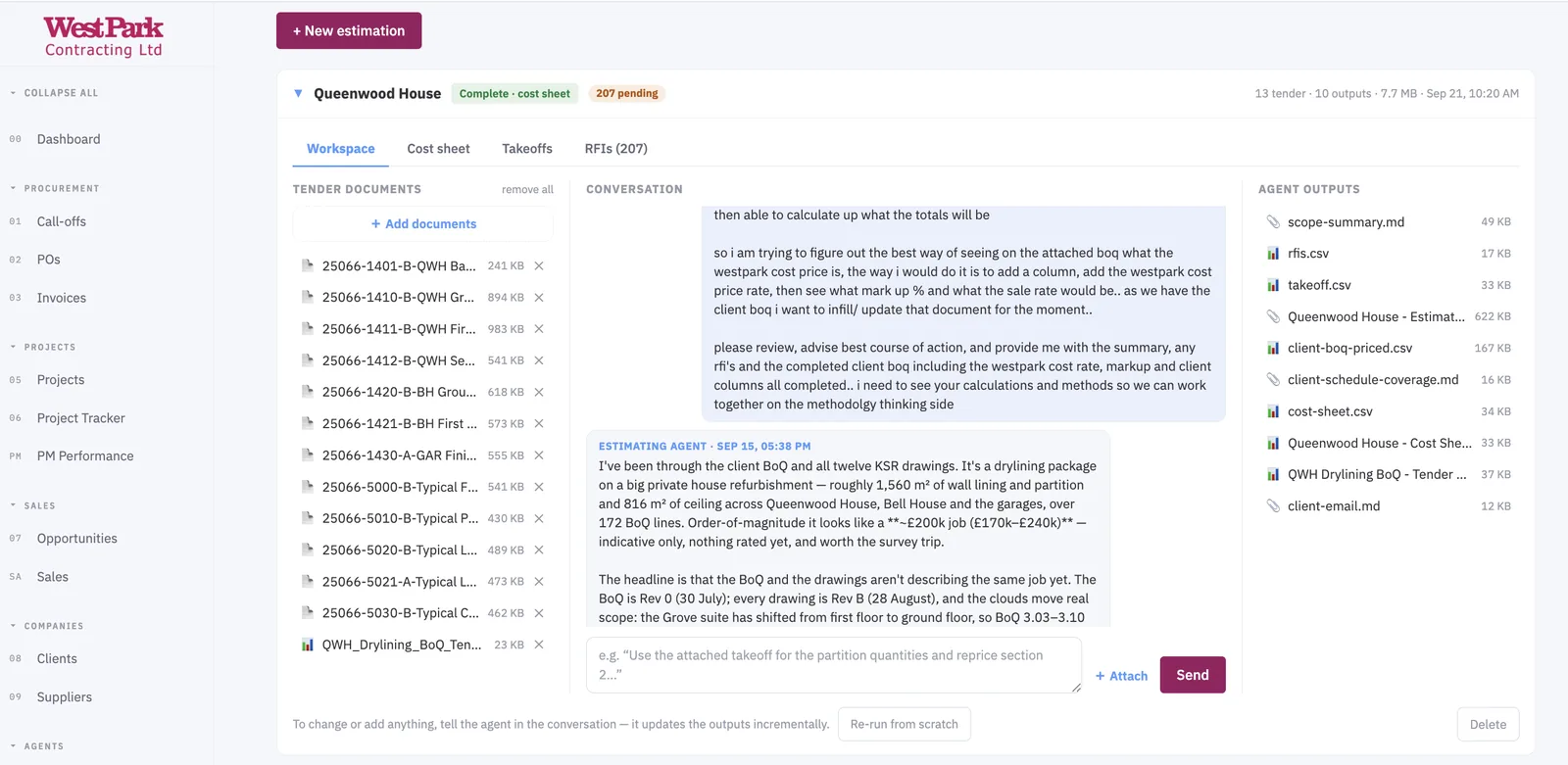Click paperclip icon beside client-email.md
The image size is (1568, 765).
click(x=1273, y=505)
